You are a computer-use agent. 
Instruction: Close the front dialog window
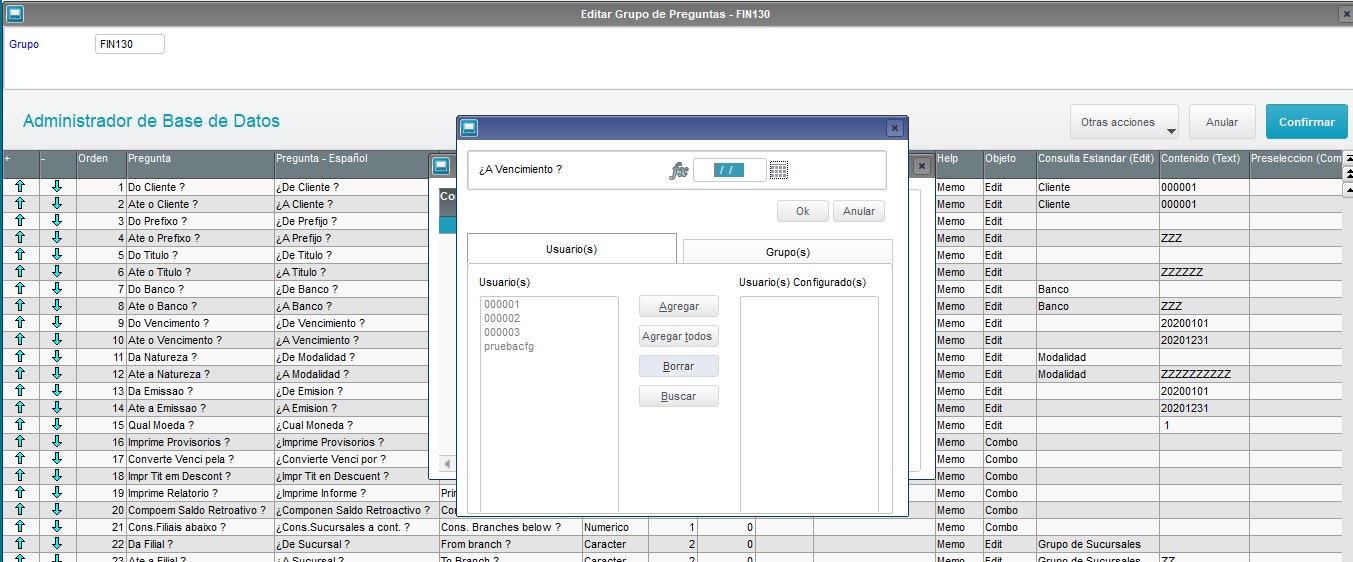point(895,128)
